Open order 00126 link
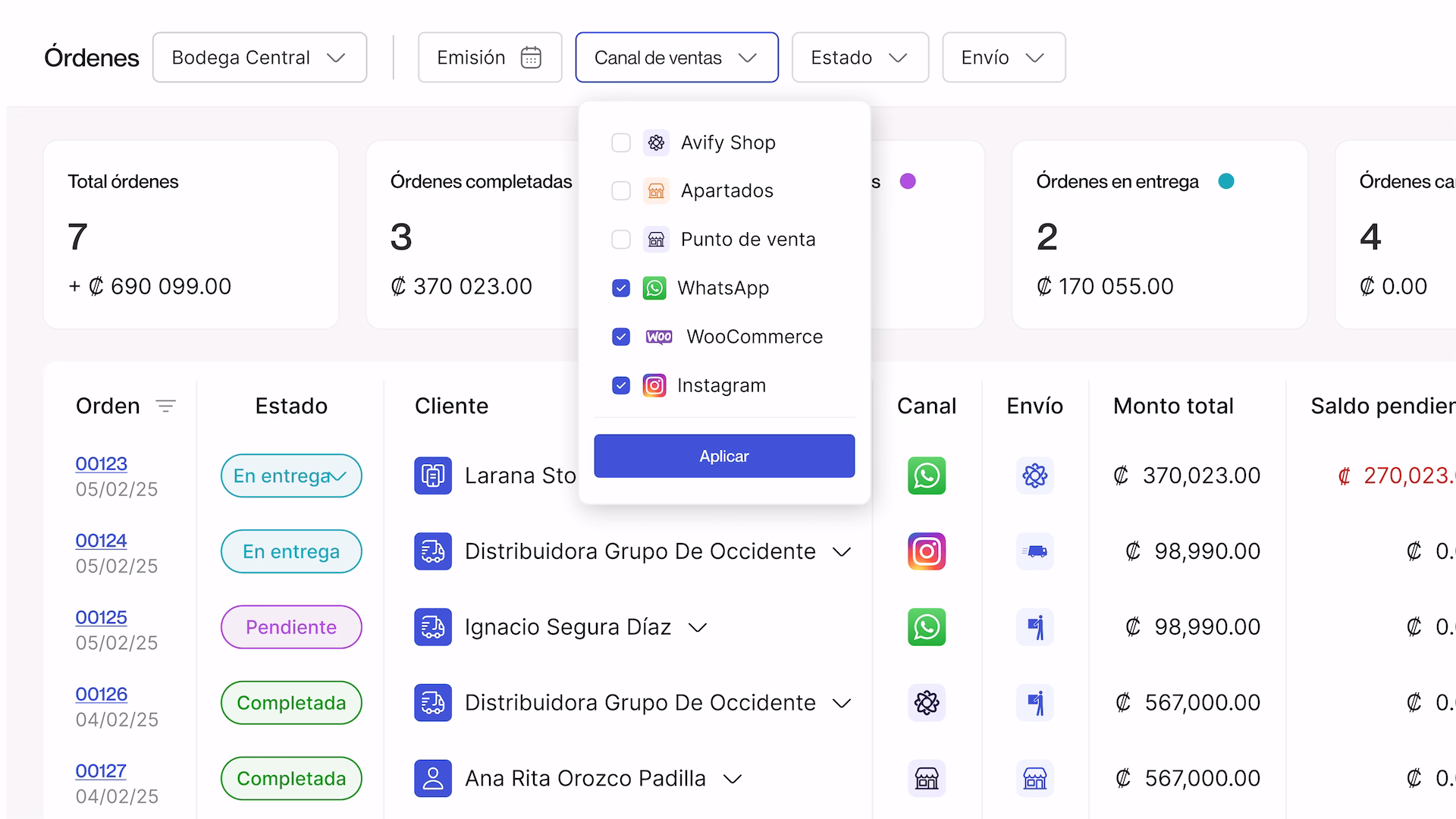Image resolution: width=1456 pixels, height=819 pixels. click(x=102, y=694)
